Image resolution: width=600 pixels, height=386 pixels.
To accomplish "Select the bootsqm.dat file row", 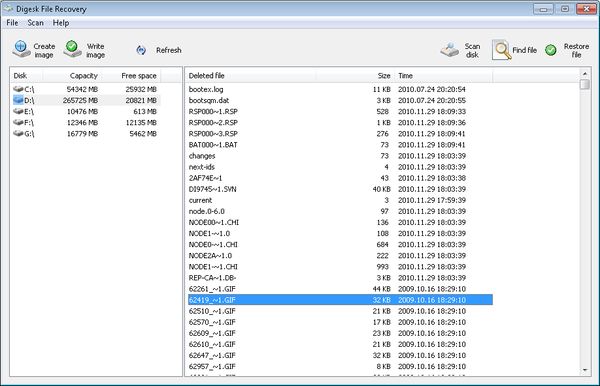I will [340, 100].
